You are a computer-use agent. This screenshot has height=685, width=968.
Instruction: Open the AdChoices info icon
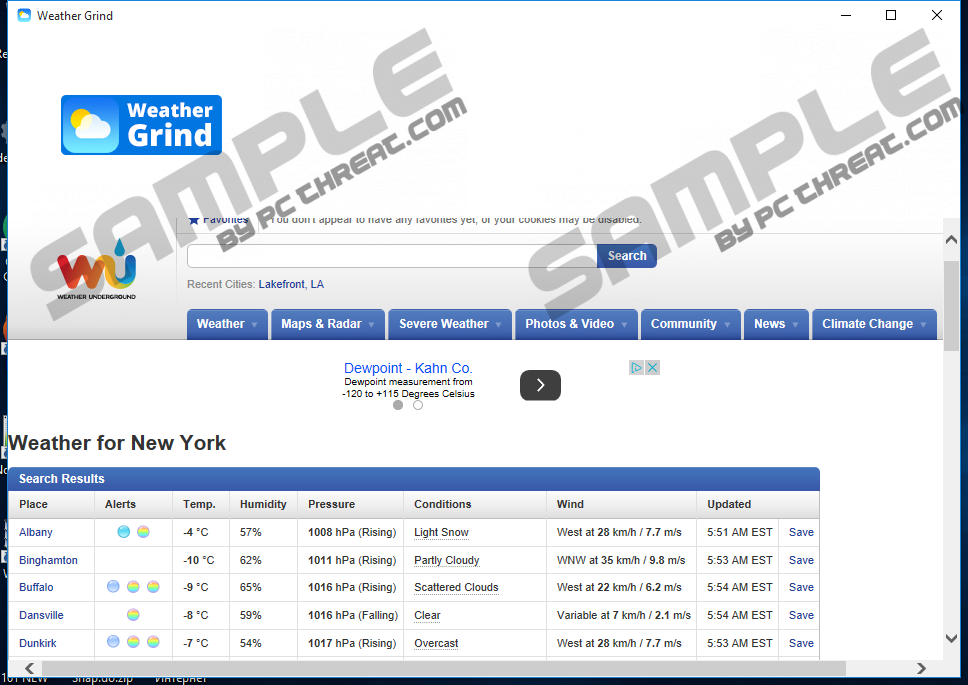[x=636, y=368]
